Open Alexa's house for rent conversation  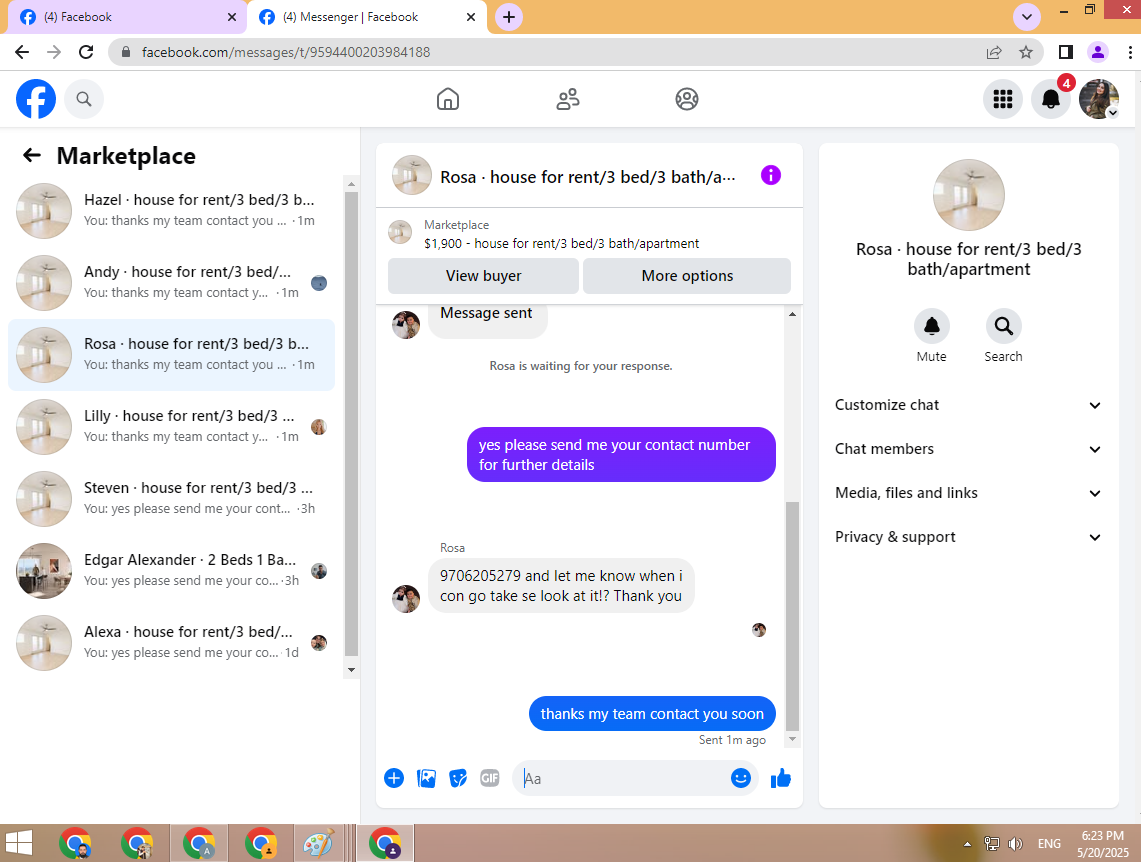pyautogui.click(x=172, y=642)
